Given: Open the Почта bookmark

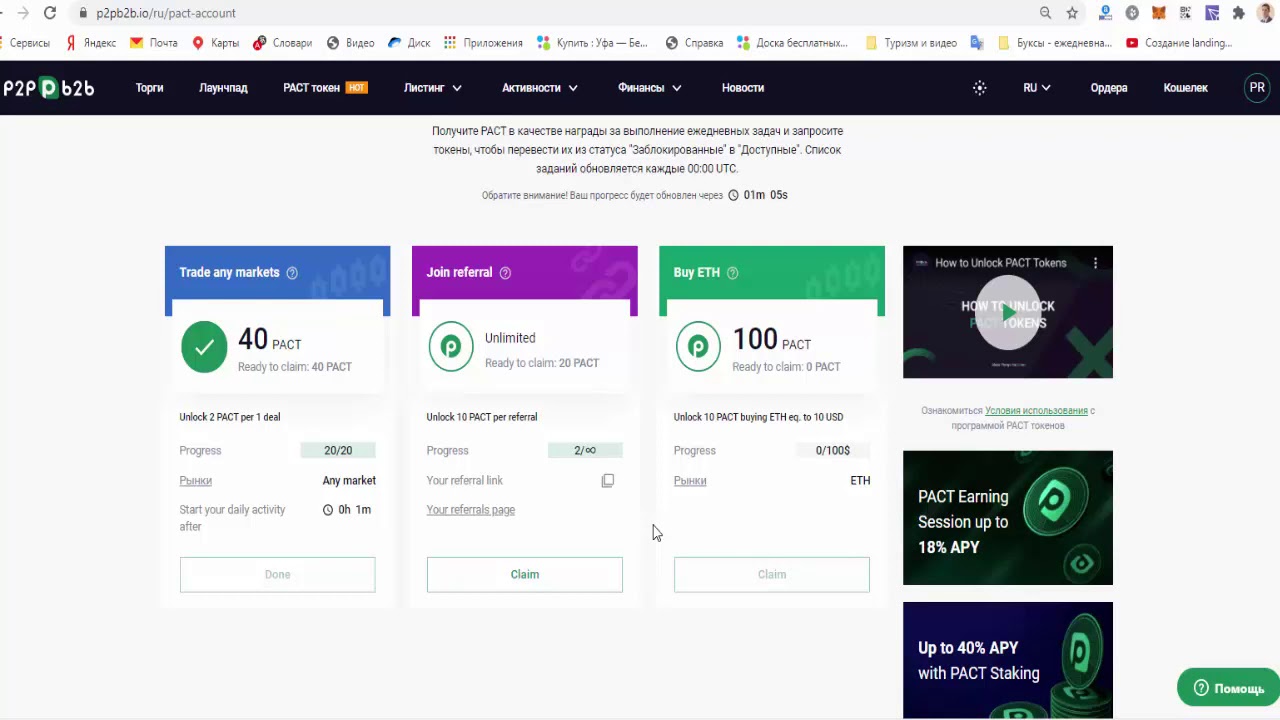Looking at the screenshot, I should (x=154, y=43).
